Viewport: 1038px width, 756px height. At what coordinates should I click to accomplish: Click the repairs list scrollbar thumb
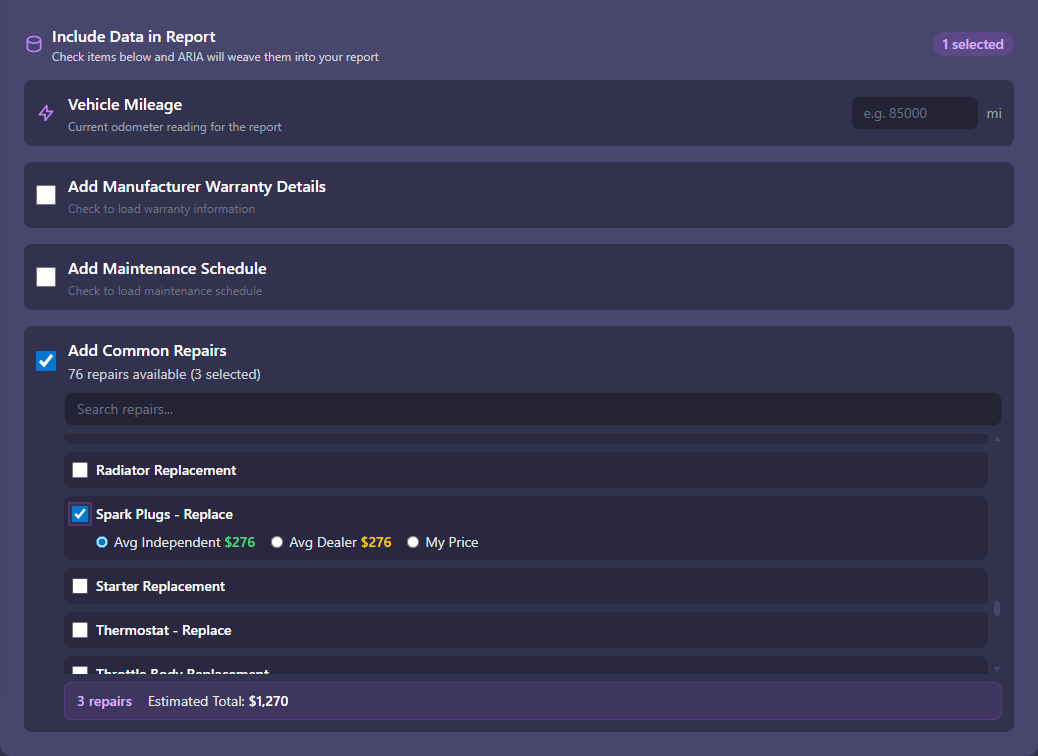click(x=996, y=608)
